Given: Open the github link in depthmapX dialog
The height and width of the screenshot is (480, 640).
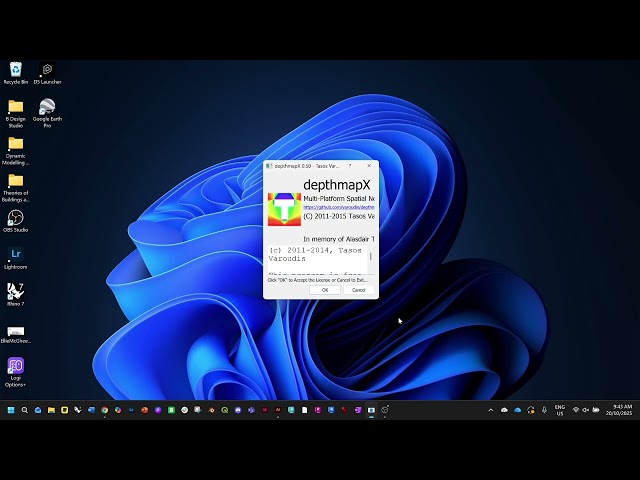Looking at the screenshot, I should point(339,207).
